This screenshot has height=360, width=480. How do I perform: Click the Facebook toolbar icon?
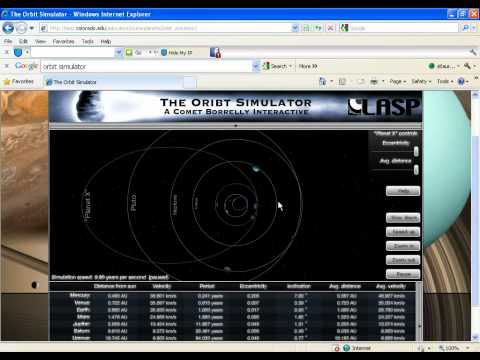pyautogui.click(x=215, y=53)
